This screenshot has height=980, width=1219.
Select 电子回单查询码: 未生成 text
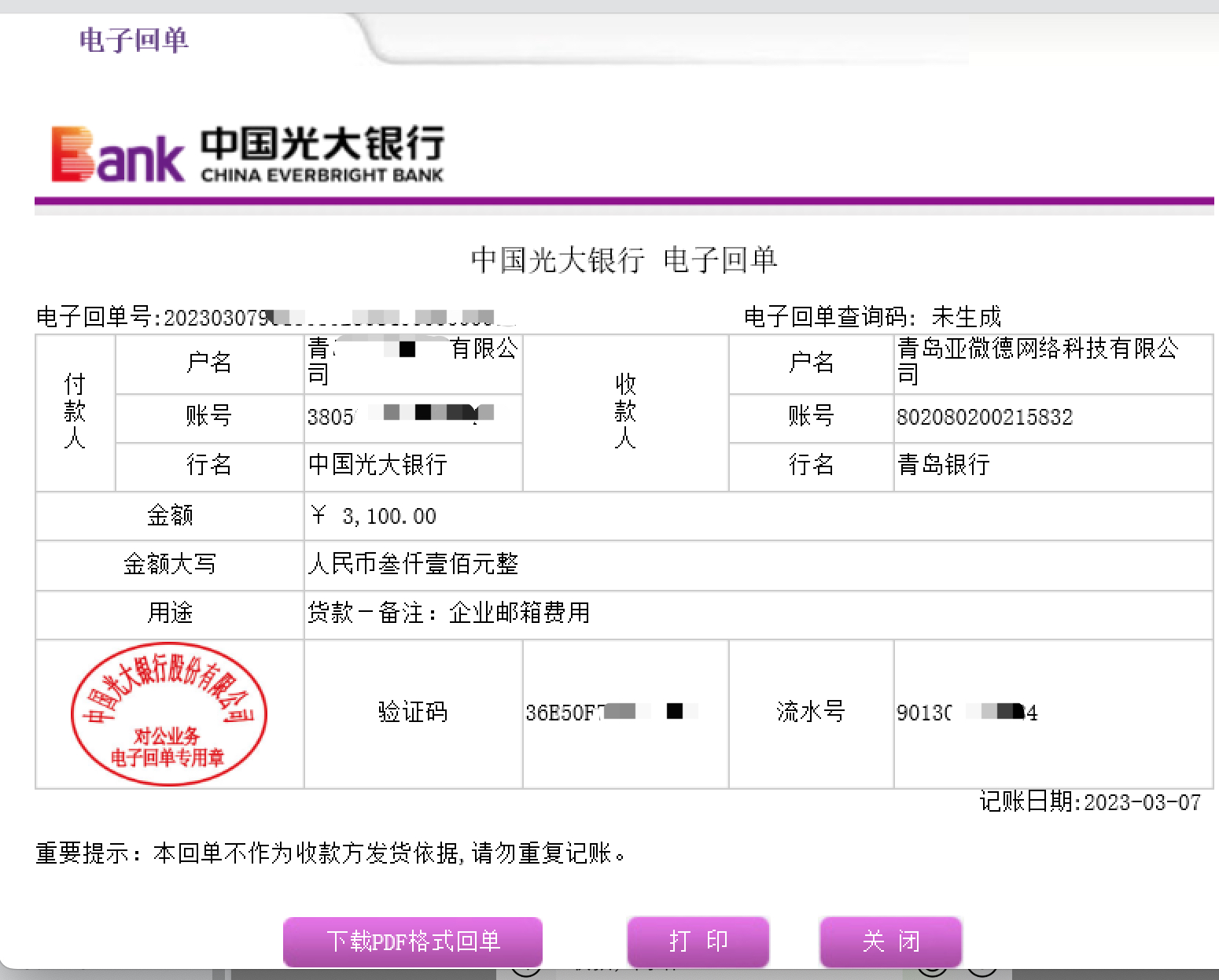873,316
